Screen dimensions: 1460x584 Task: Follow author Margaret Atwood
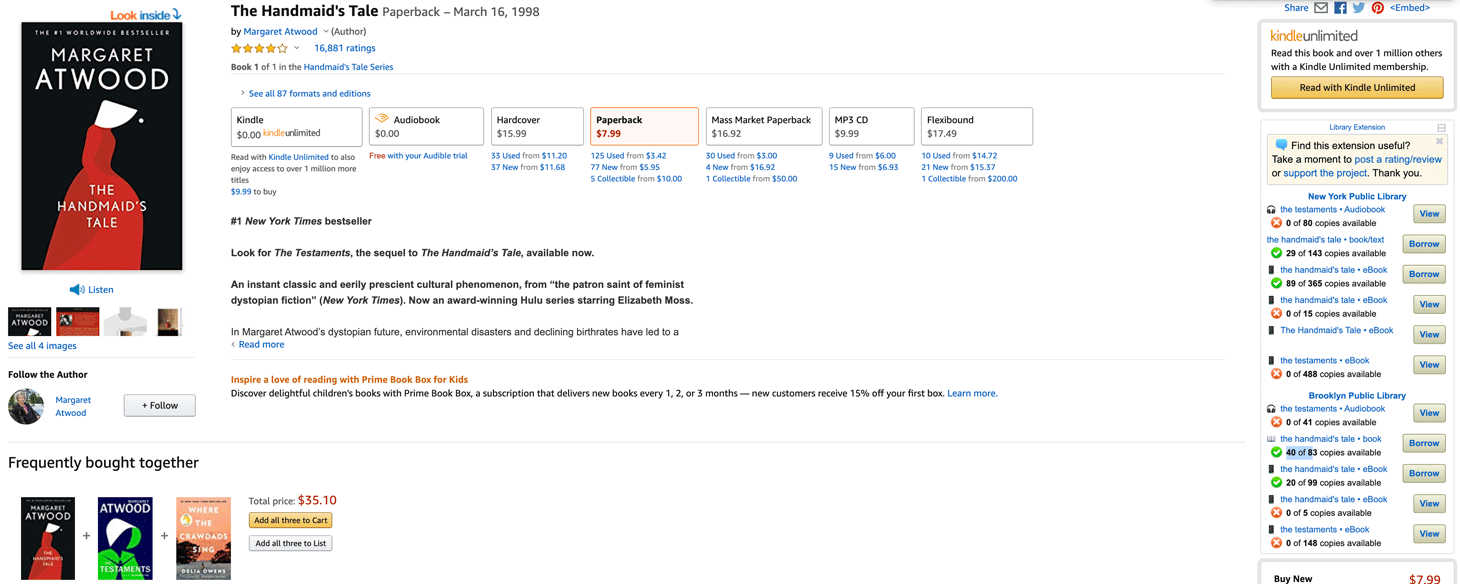click(159, 405)
